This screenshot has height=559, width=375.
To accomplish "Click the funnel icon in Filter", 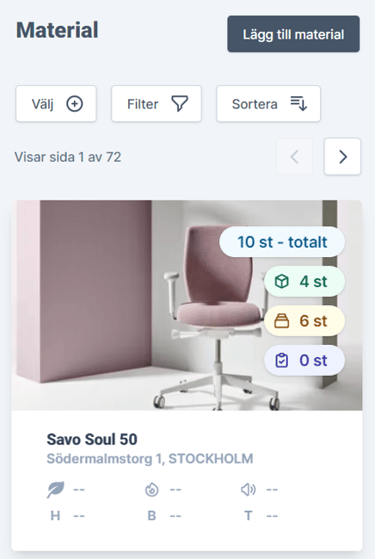I will tap(180, 104).
